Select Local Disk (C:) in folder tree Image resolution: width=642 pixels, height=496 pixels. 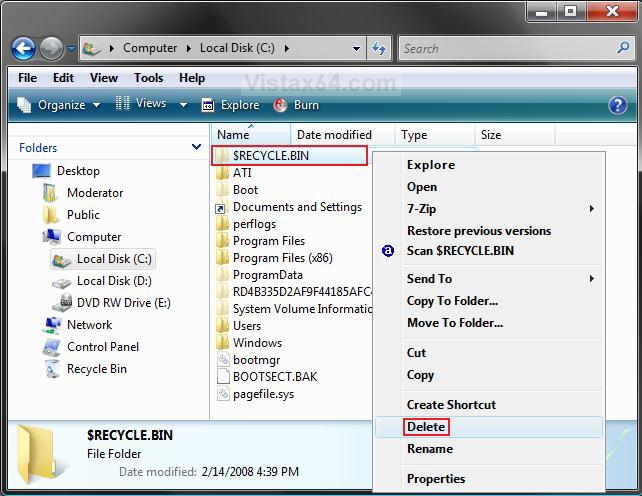(102, 259)
